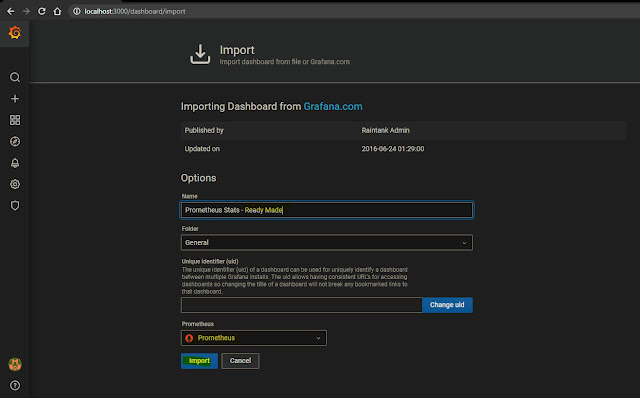Open the search magnifier in sidebar
The height and width of the screenshot is (398, 640).
tap(15, 77)
